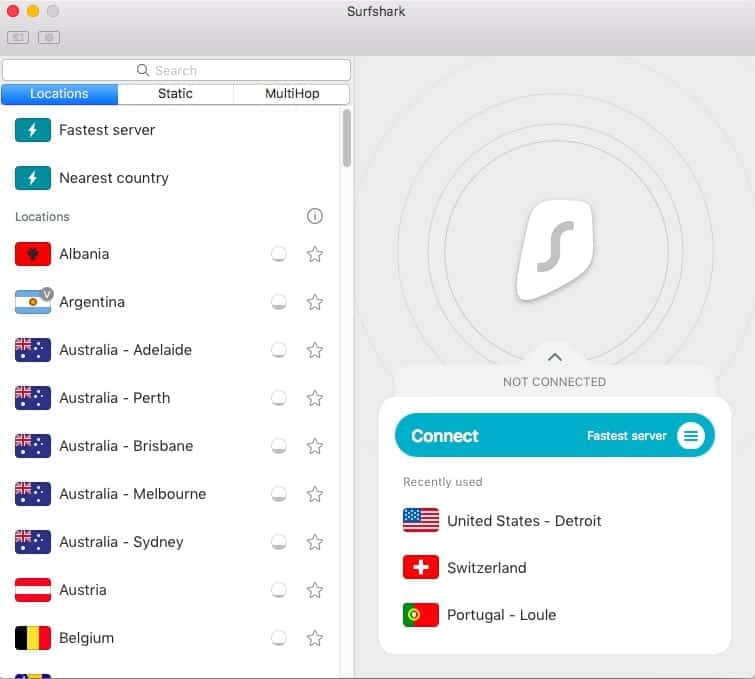Viewport: 755px width, 679px height.
Task: Star the Australia - Brisbane location
Action: (315, 446)
